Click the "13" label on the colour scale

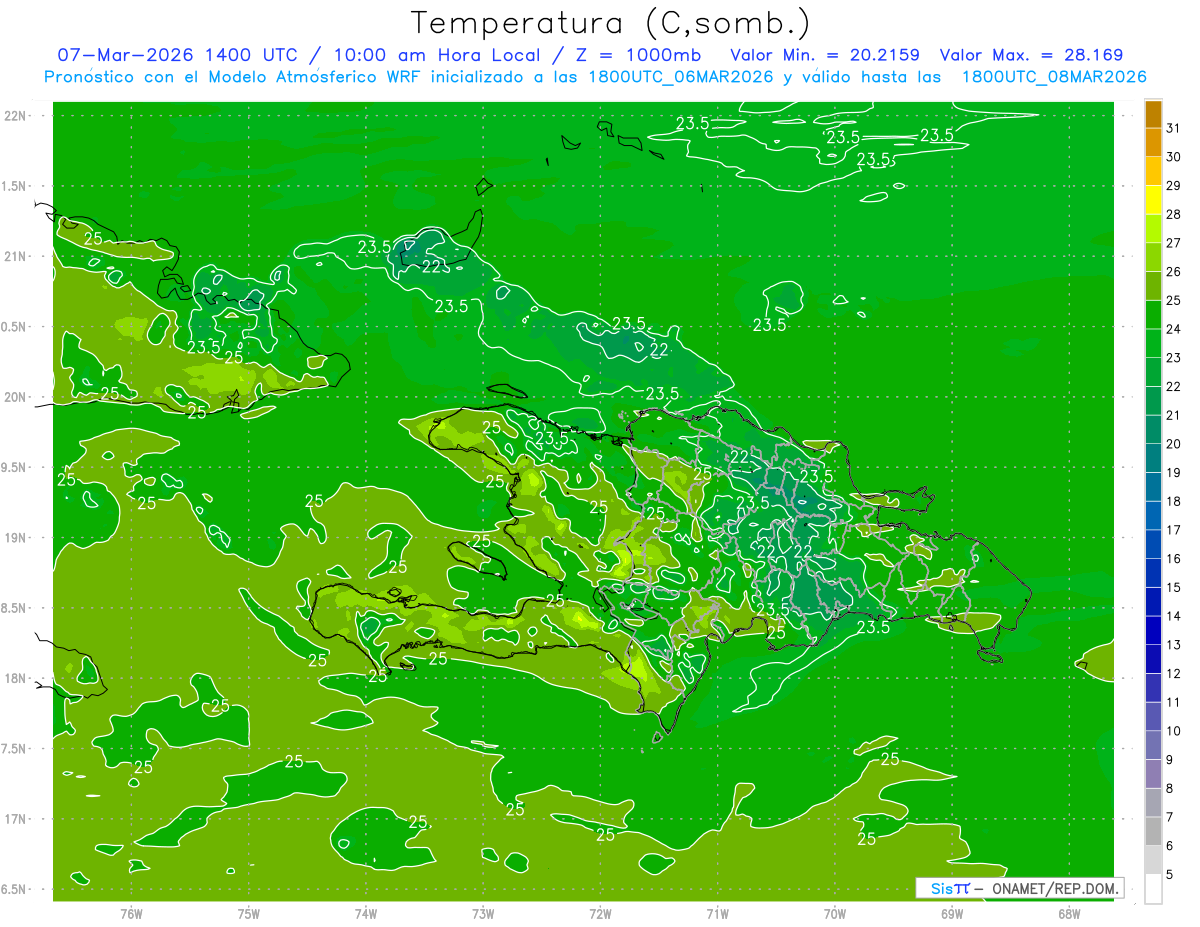pyautogui.click(x=1174, y=645)
